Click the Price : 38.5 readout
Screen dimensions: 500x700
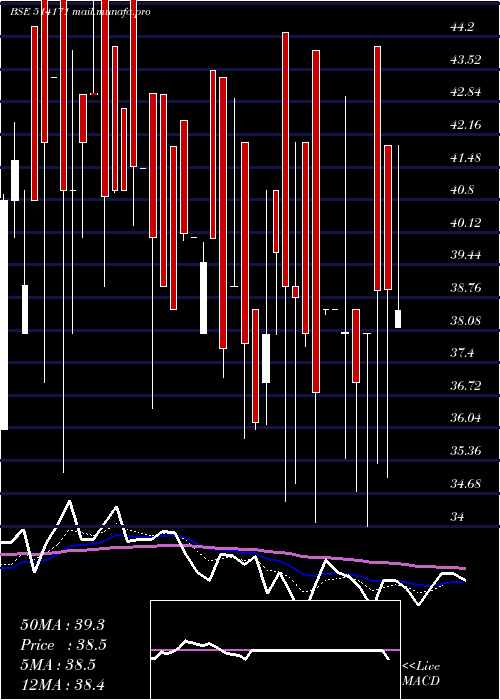pyautogui.click(x=63, y=646)
